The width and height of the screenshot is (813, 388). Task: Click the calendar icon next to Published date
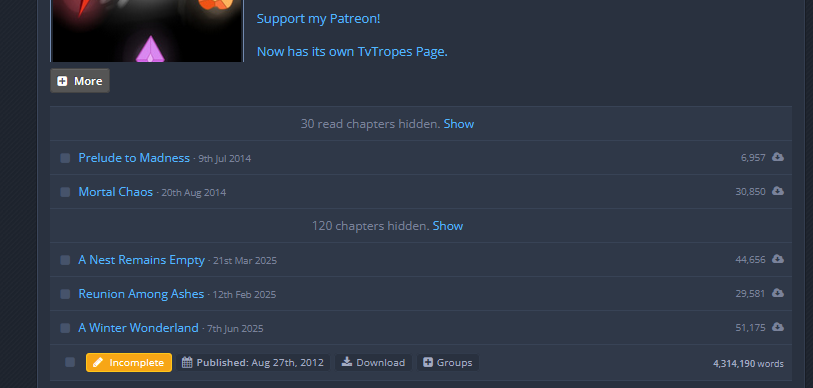187,363
